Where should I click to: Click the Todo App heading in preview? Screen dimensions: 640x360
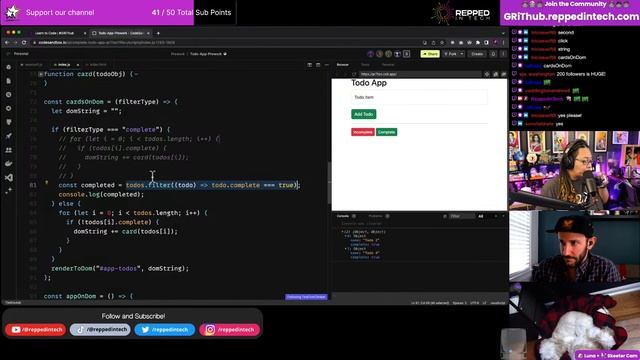tap(369, 83)
